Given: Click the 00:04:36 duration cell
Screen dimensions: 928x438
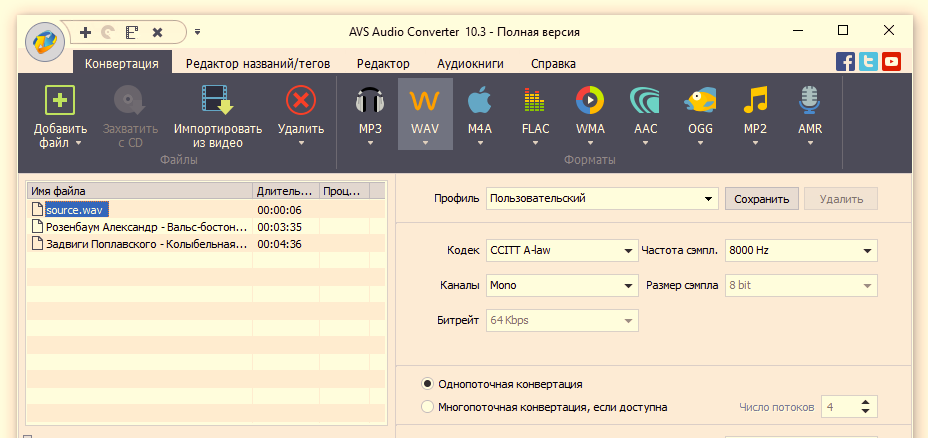Looking at the screenshot, I should pyautogui.click(x=280, y=244).
